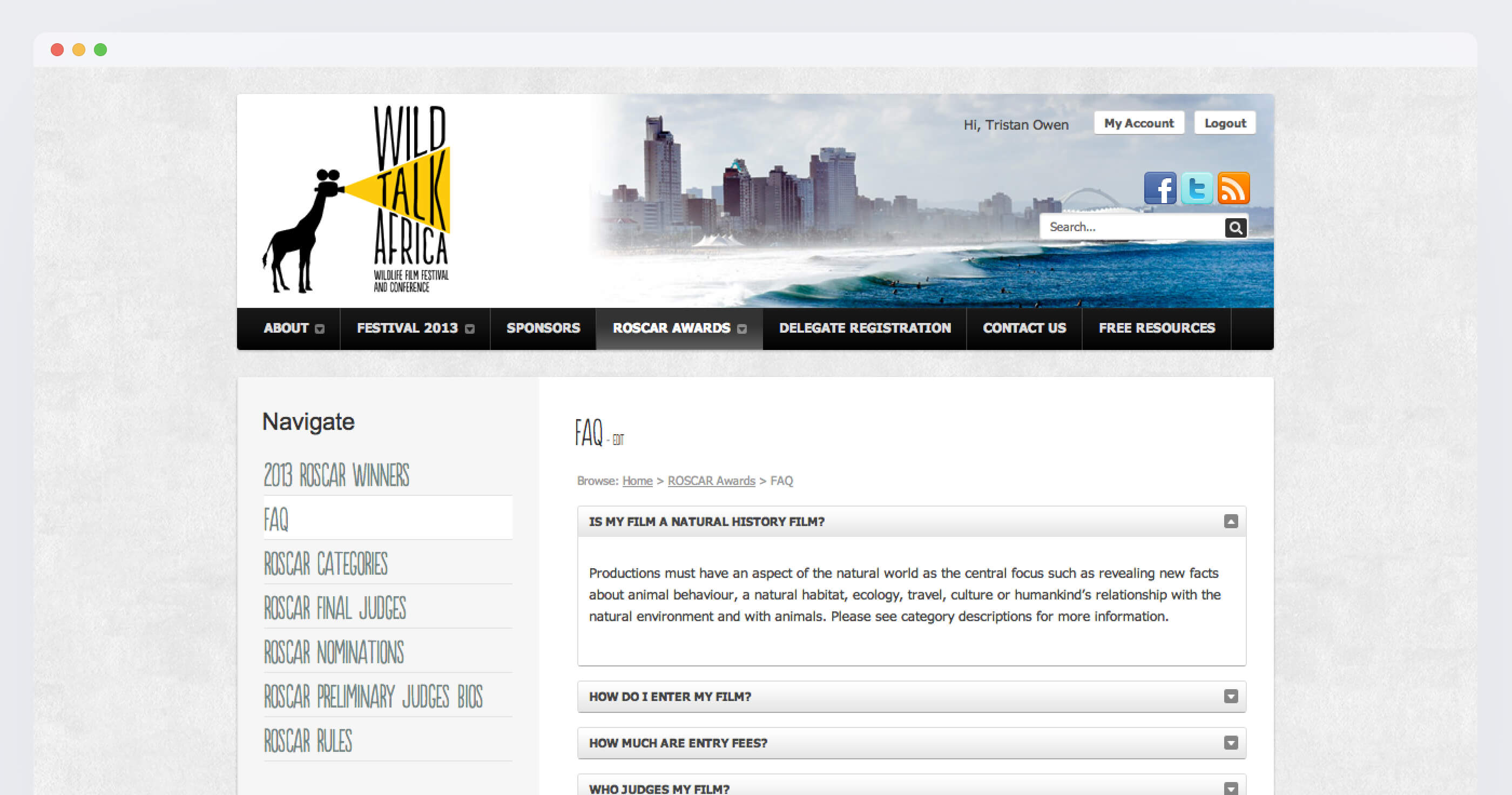Click the Hi, Tristan Owen greeting text
The height and width of the screenshot is (795, 1512).
1016,125
